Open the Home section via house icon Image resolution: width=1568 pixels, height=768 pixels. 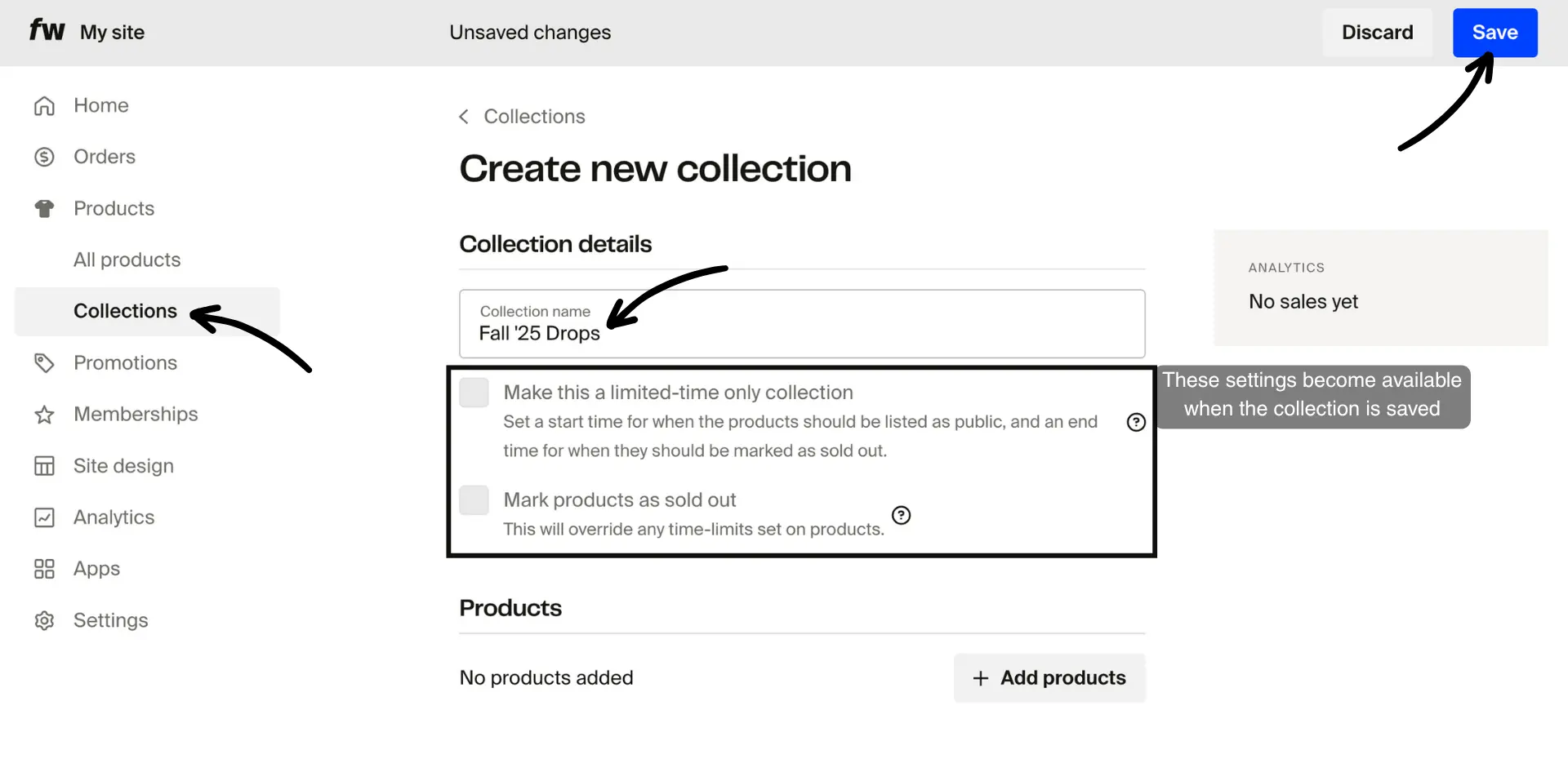[x=45, y=105]
